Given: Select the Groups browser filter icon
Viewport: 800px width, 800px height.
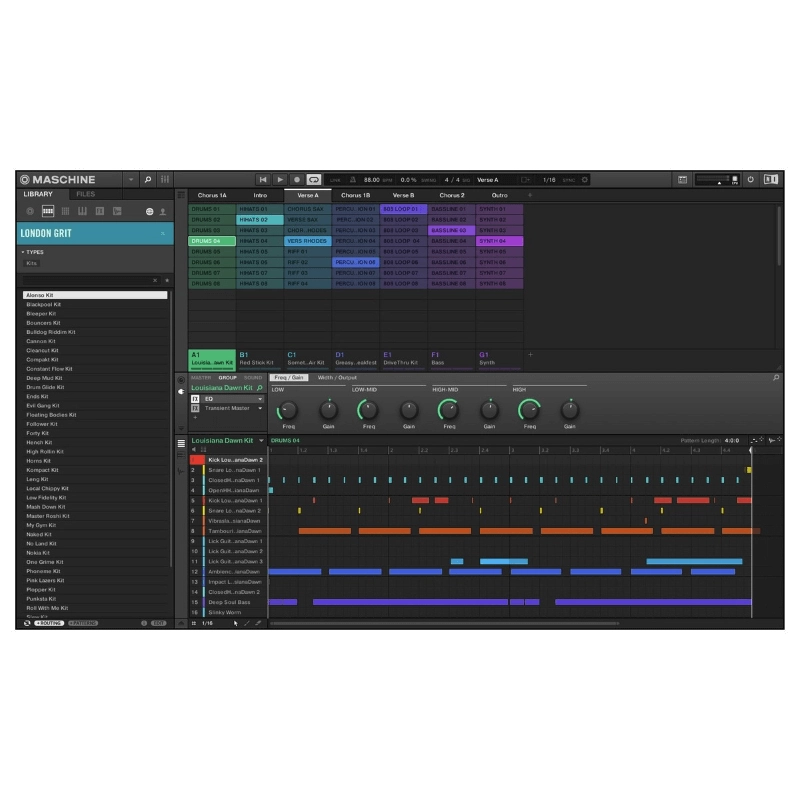Looking at the screenshot, I should (x=48, y=212).
